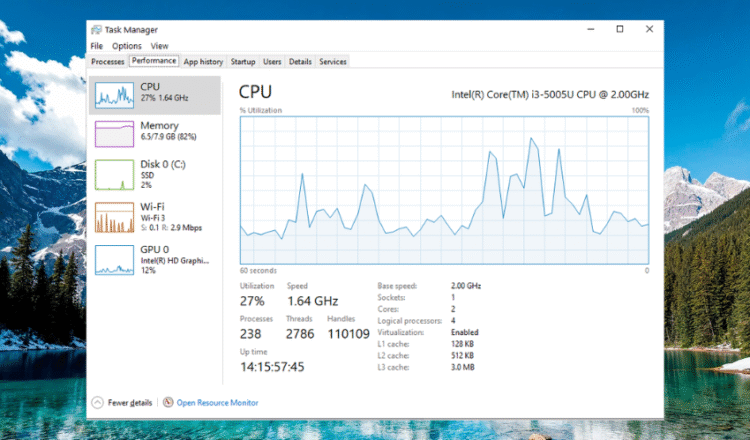Viewport: 750px width, 440px height.
Task: Click the L1 cache value "128 KB"
Action: pos(462,344)
